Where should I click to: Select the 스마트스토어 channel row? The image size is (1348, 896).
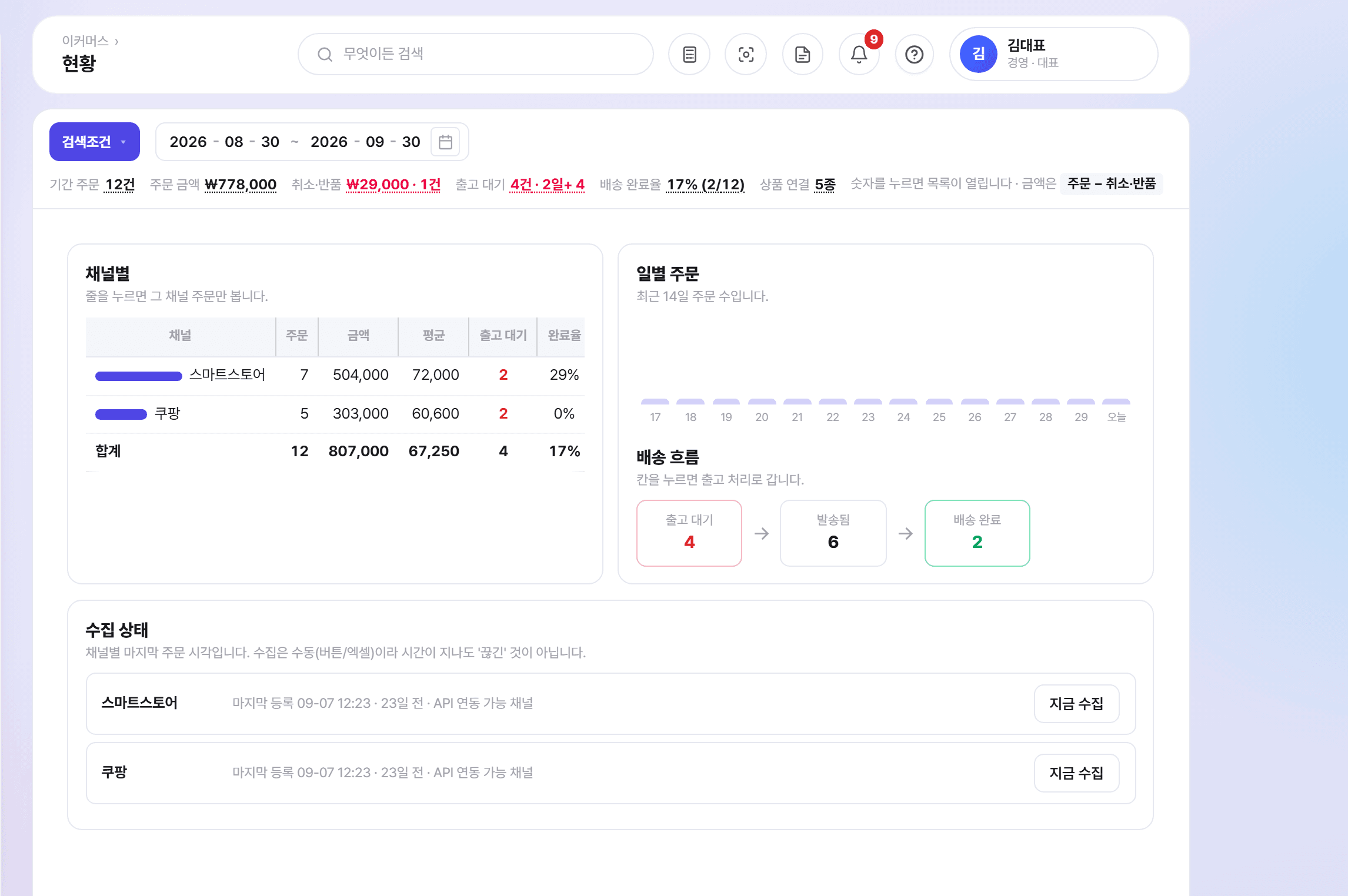point(335,375)
